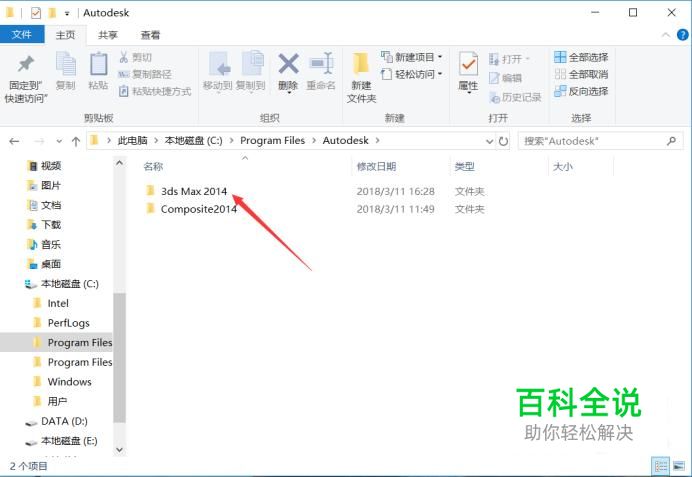Switch to the Details view icon in status bar
Image resolution: width=692 pixels, height=477 pixels.
[661, 466]
